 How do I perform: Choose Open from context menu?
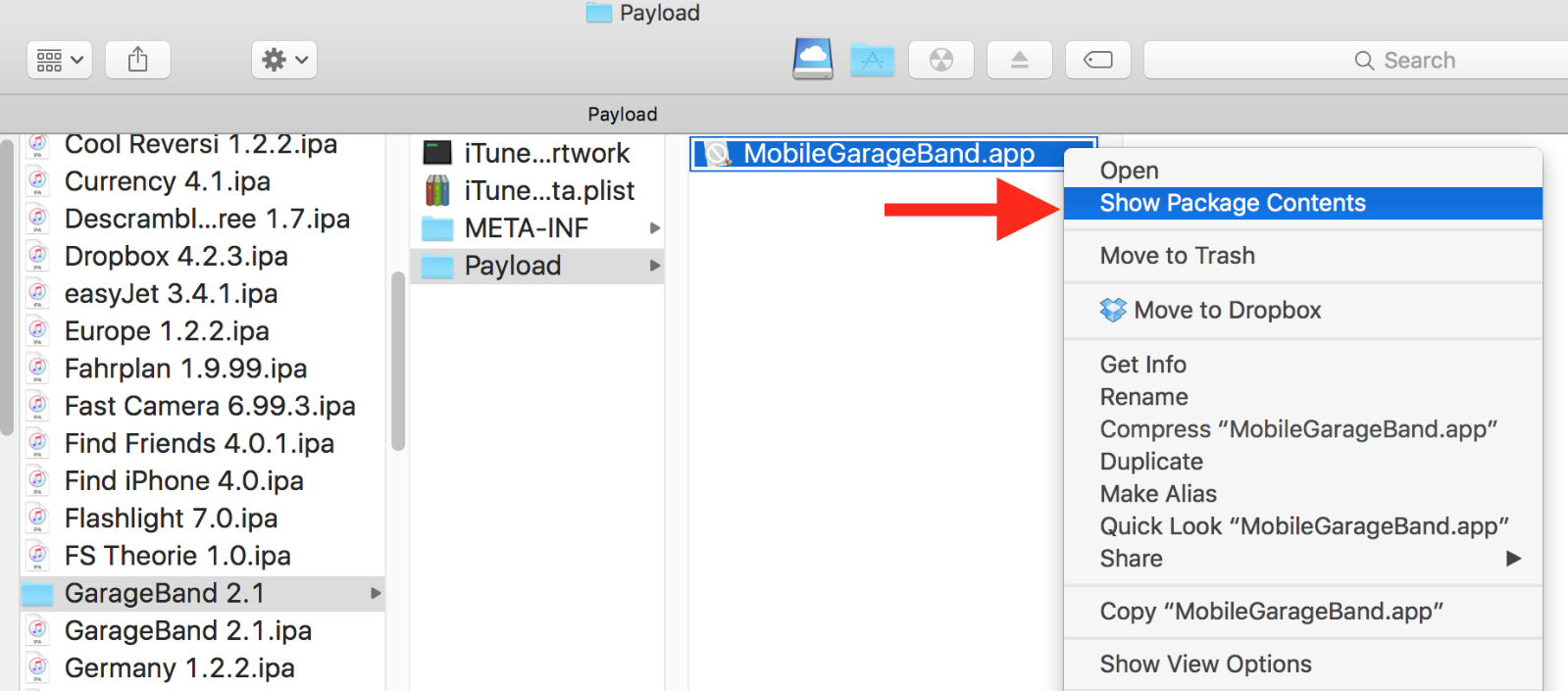point(1303,171)
